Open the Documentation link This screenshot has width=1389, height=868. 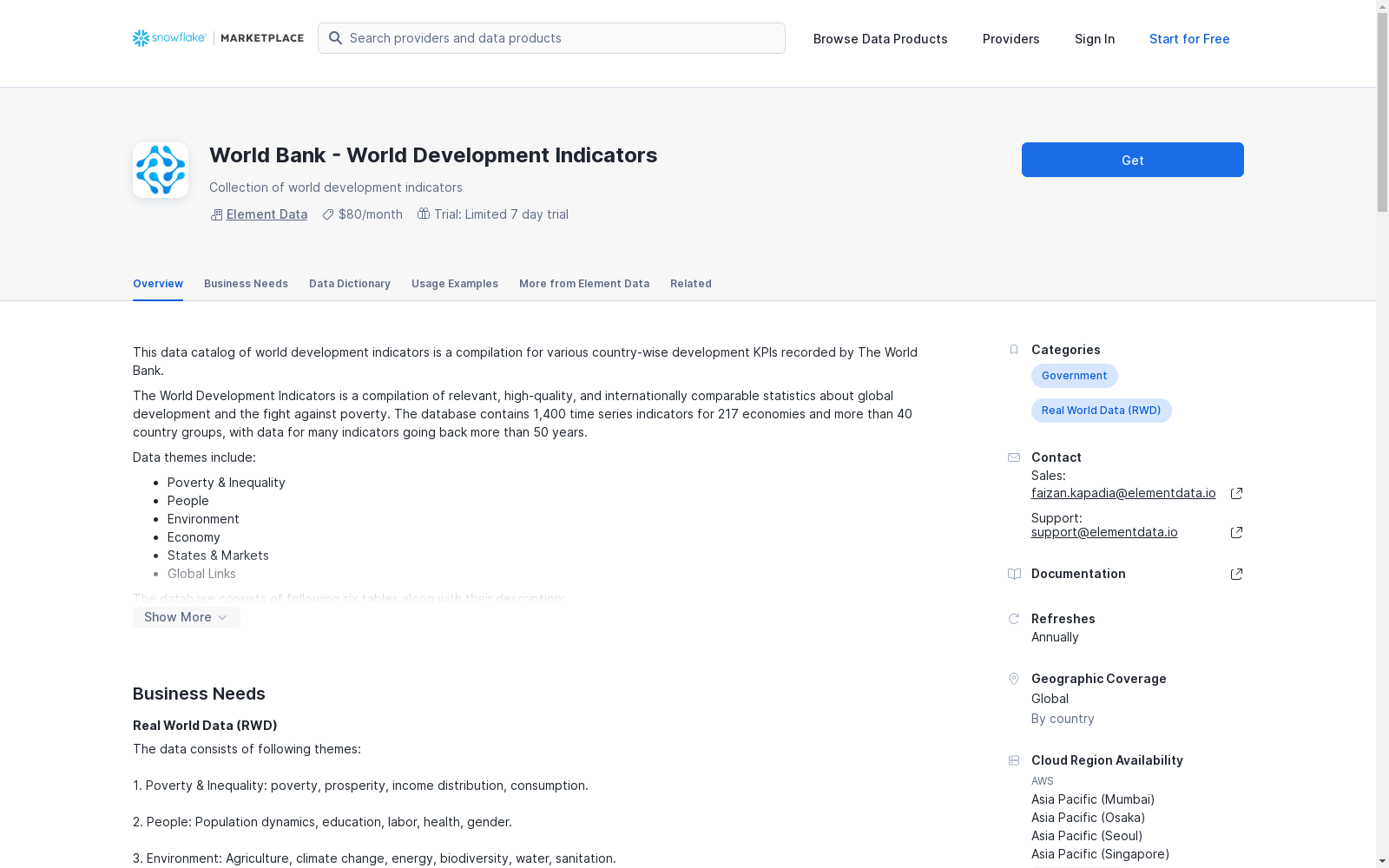1078,574
